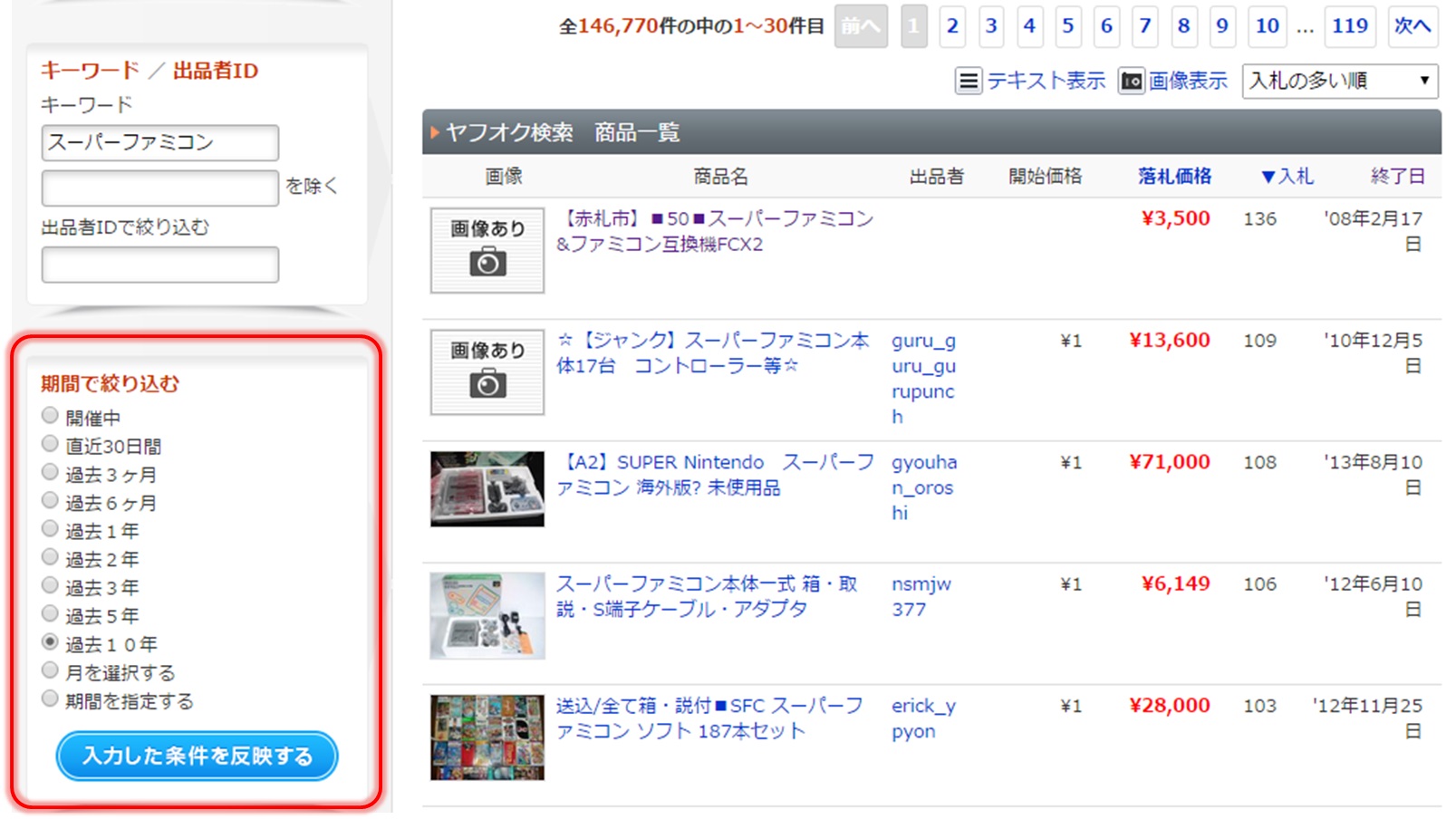Open the boxed Super Famicom console thumbnail
The height and width of the screenshot is (819, 1456).
(x=487, y=615)
